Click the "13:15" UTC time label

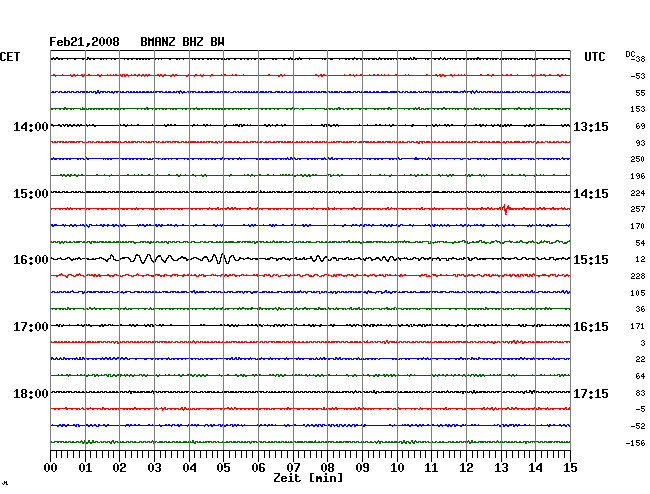(x=591, y=126)
